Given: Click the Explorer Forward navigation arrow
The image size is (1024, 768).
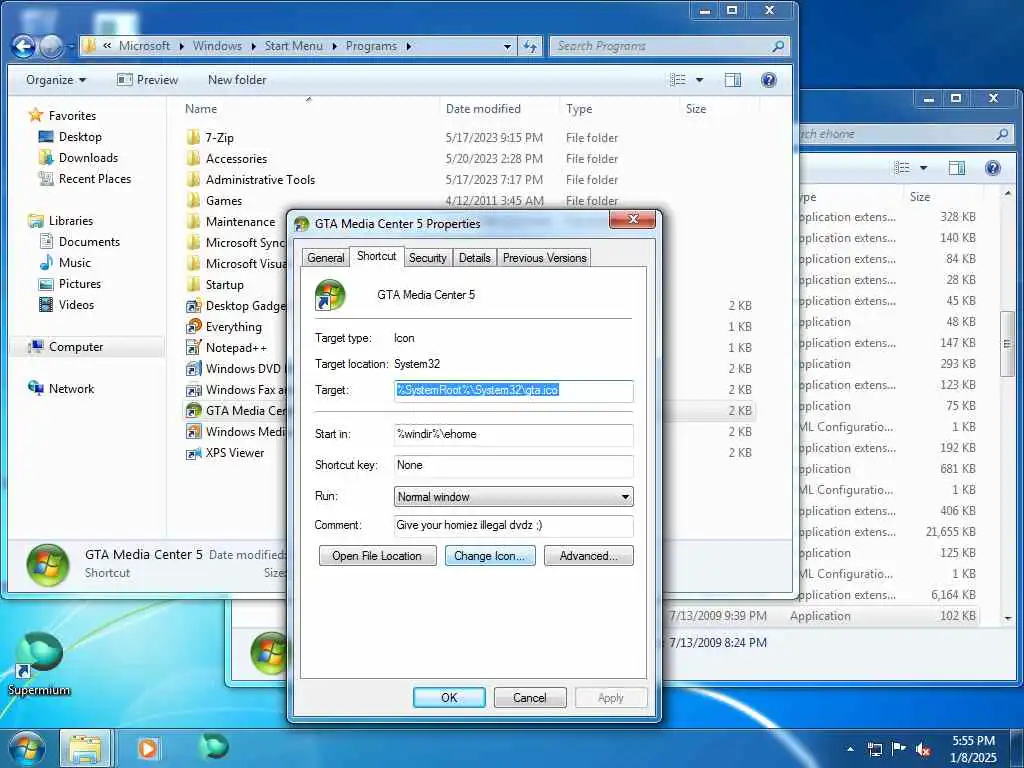Looking at the screenshot, I should pos(51,46).
